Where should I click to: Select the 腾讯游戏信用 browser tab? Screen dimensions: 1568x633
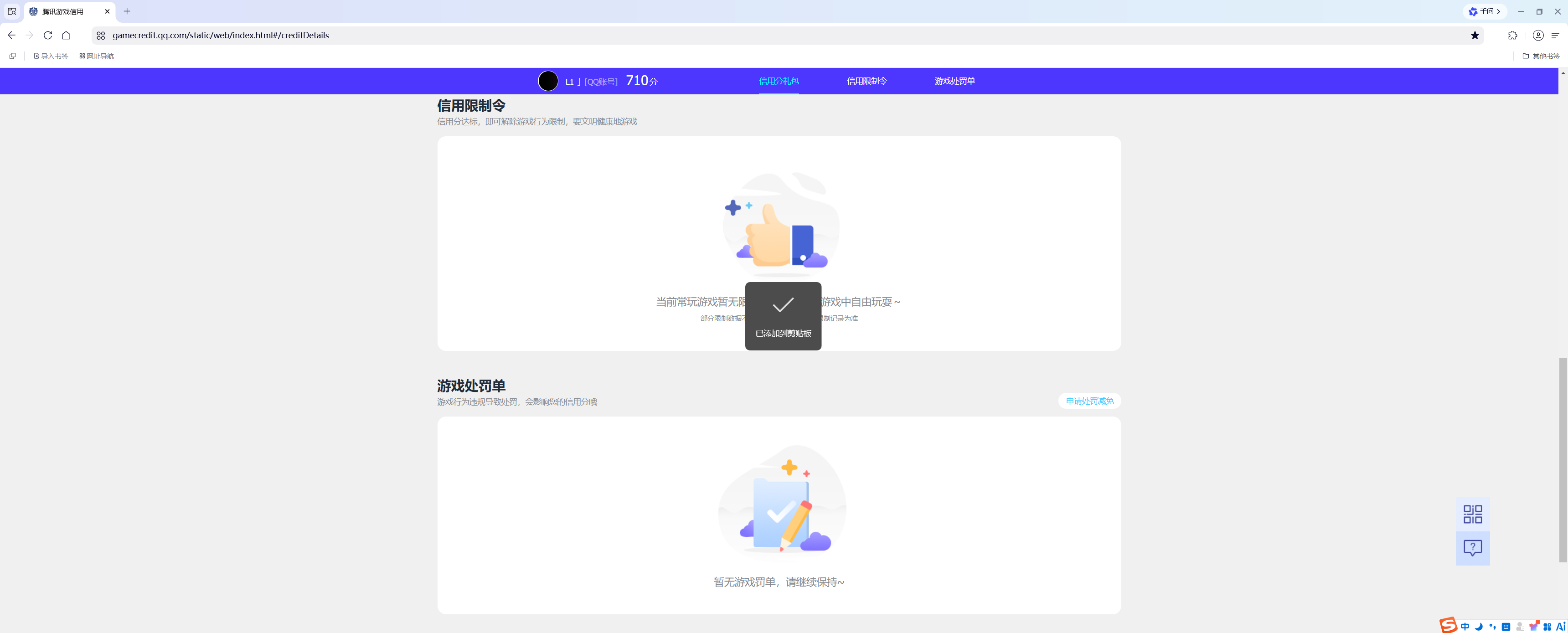pos(69,11)
